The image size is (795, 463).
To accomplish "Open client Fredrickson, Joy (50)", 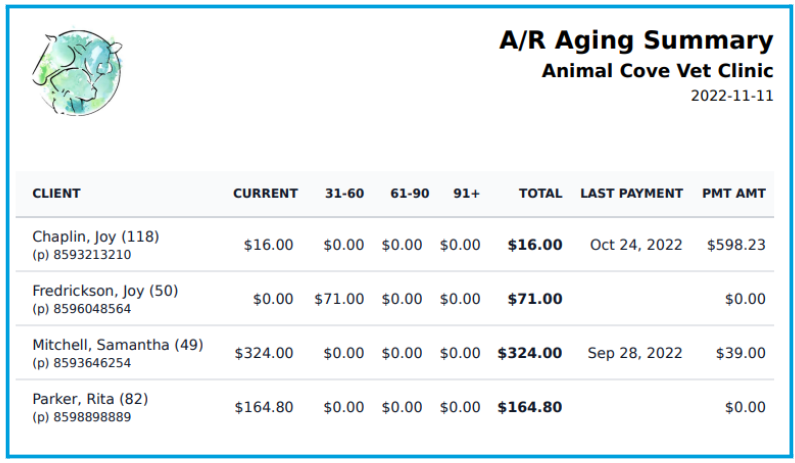I will coord(105,291).
